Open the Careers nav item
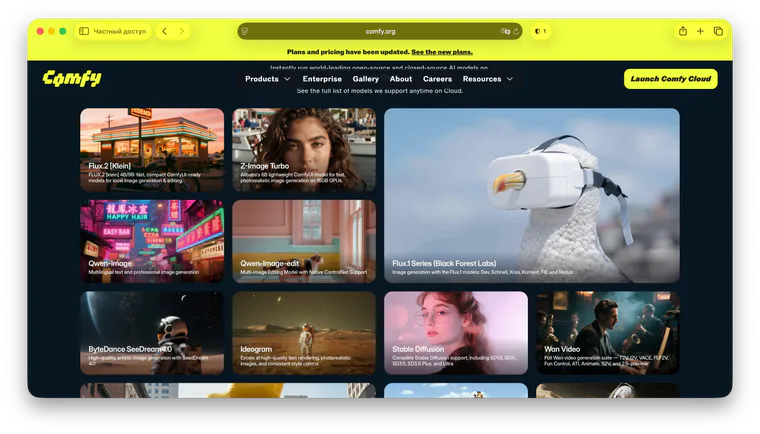The width and height of the screenshot is (760, 434). coord(437,79)
